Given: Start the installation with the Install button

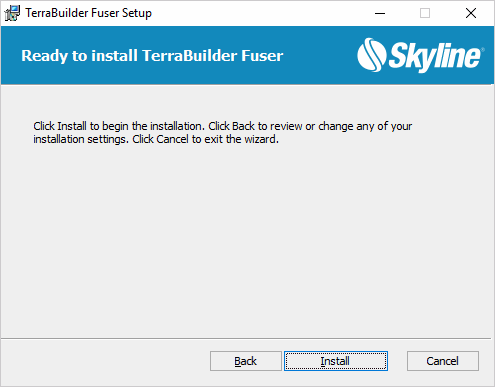Looking at the screenshot, I should [x=336, y=361].
